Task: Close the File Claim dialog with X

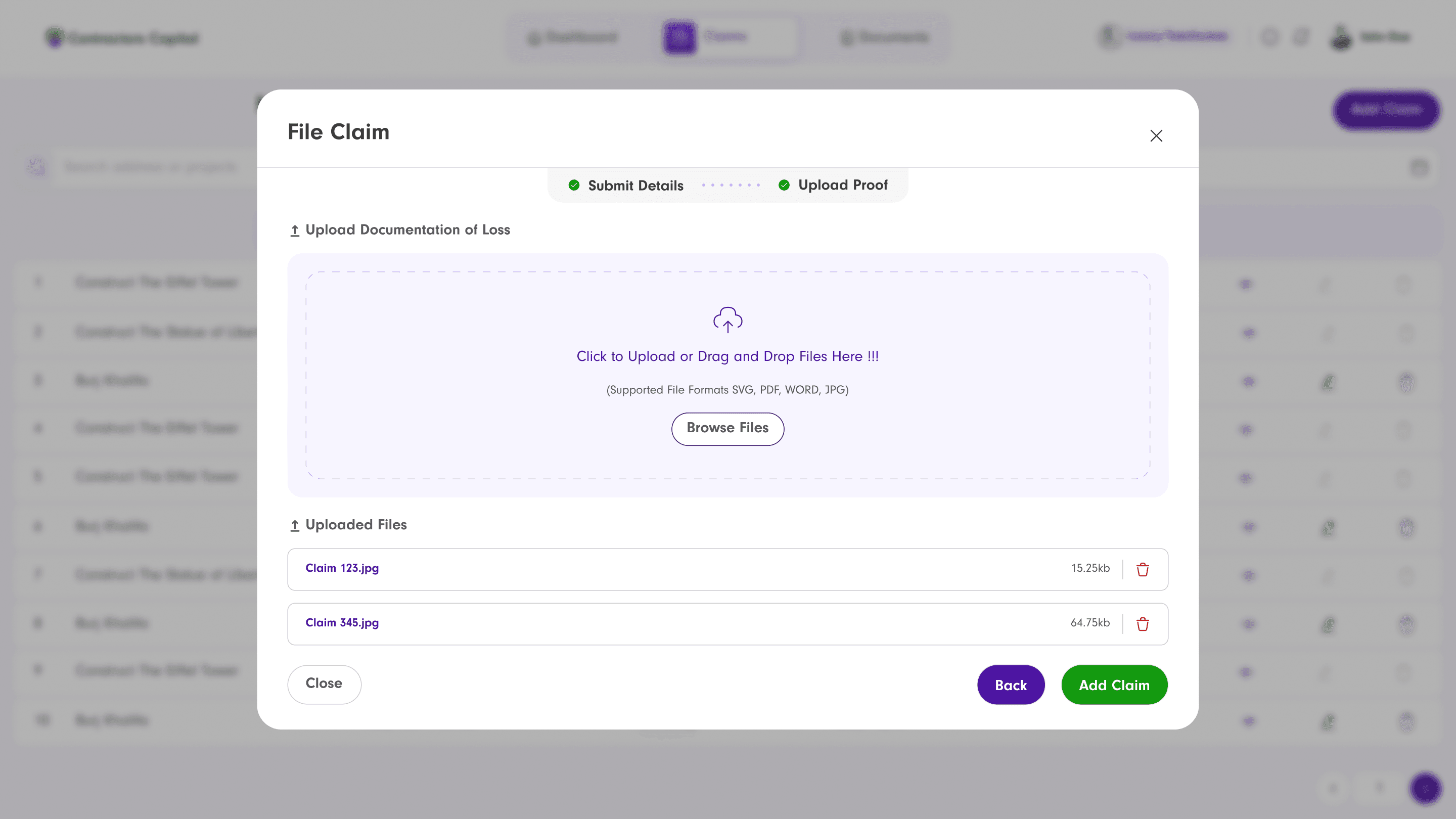Action: coord(1156,135)
